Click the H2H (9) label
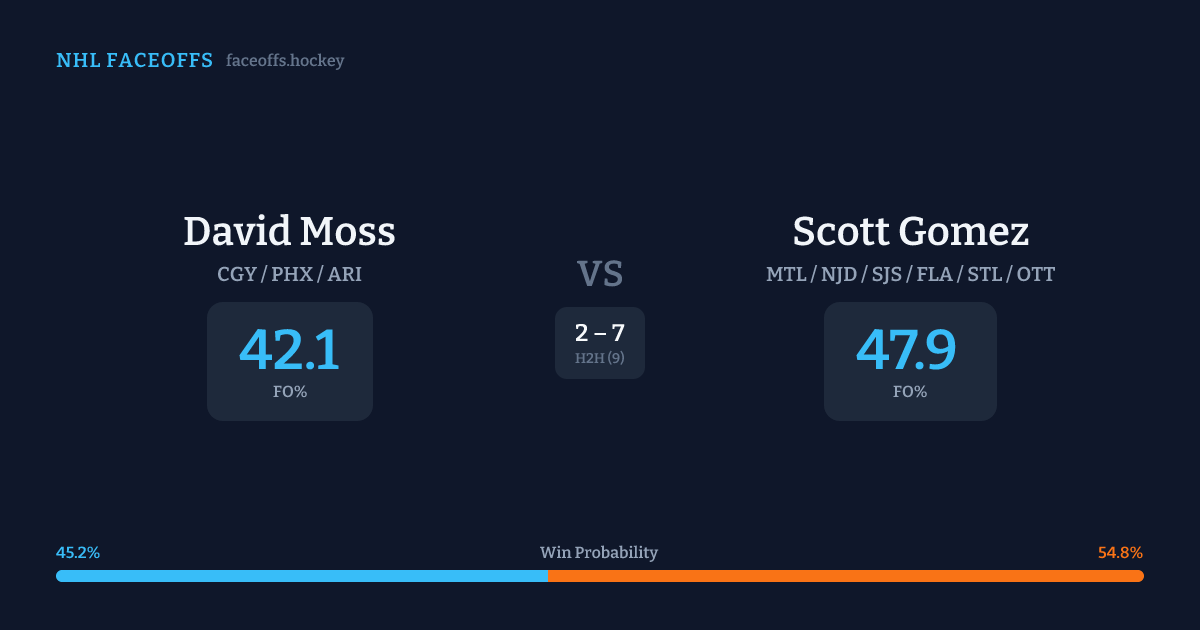Viewport: 1200px width, 630px height. click(600, 358)
